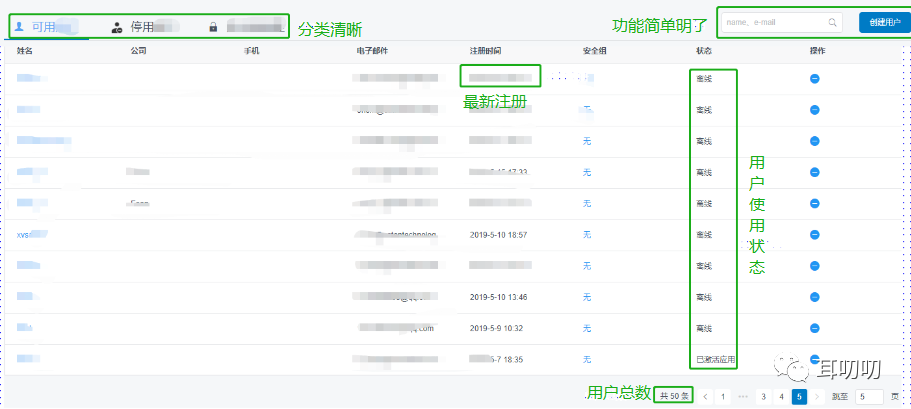Click the magnifier icon in the search box

pos(832,22)
